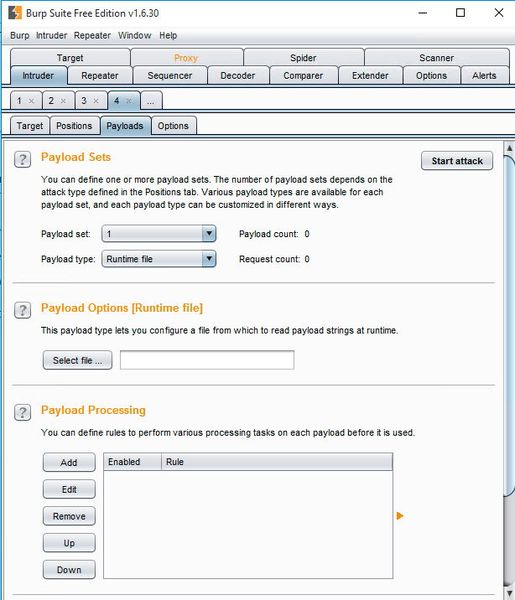Open Payload Sets help question-mark icon

23,159
